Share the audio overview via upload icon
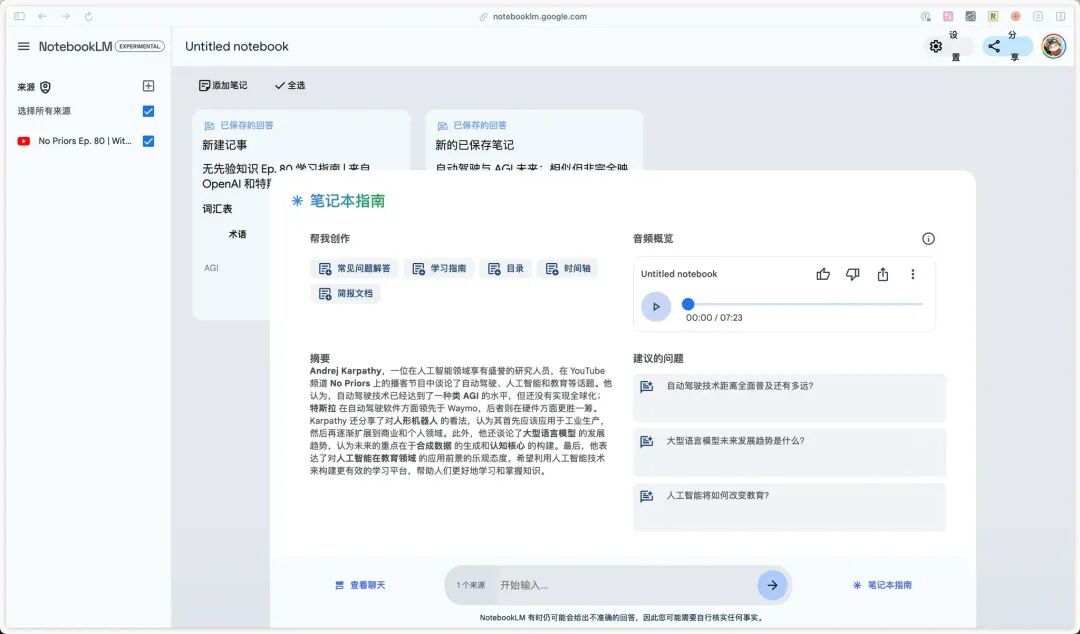 point(883,274)
